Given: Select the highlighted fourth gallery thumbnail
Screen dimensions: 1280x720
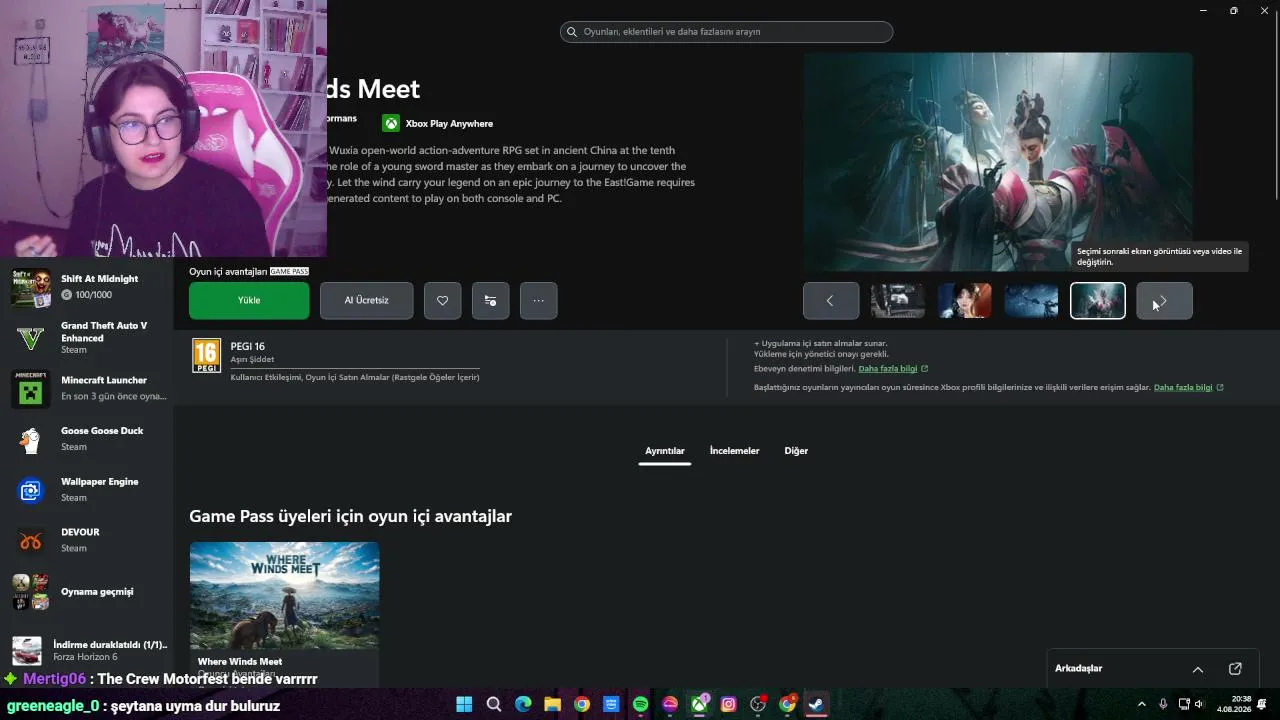Looking at the screenshot, I should (1098, 301).
